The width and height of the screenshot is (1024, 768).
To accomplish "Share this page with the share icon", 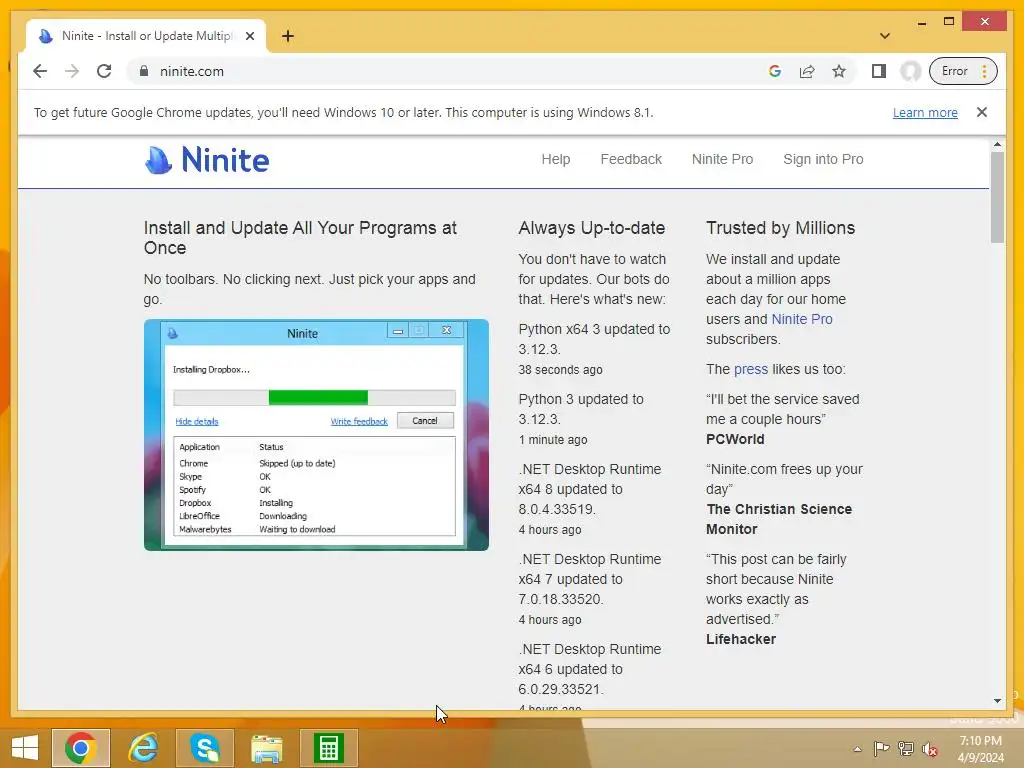I will coord(807,71).
